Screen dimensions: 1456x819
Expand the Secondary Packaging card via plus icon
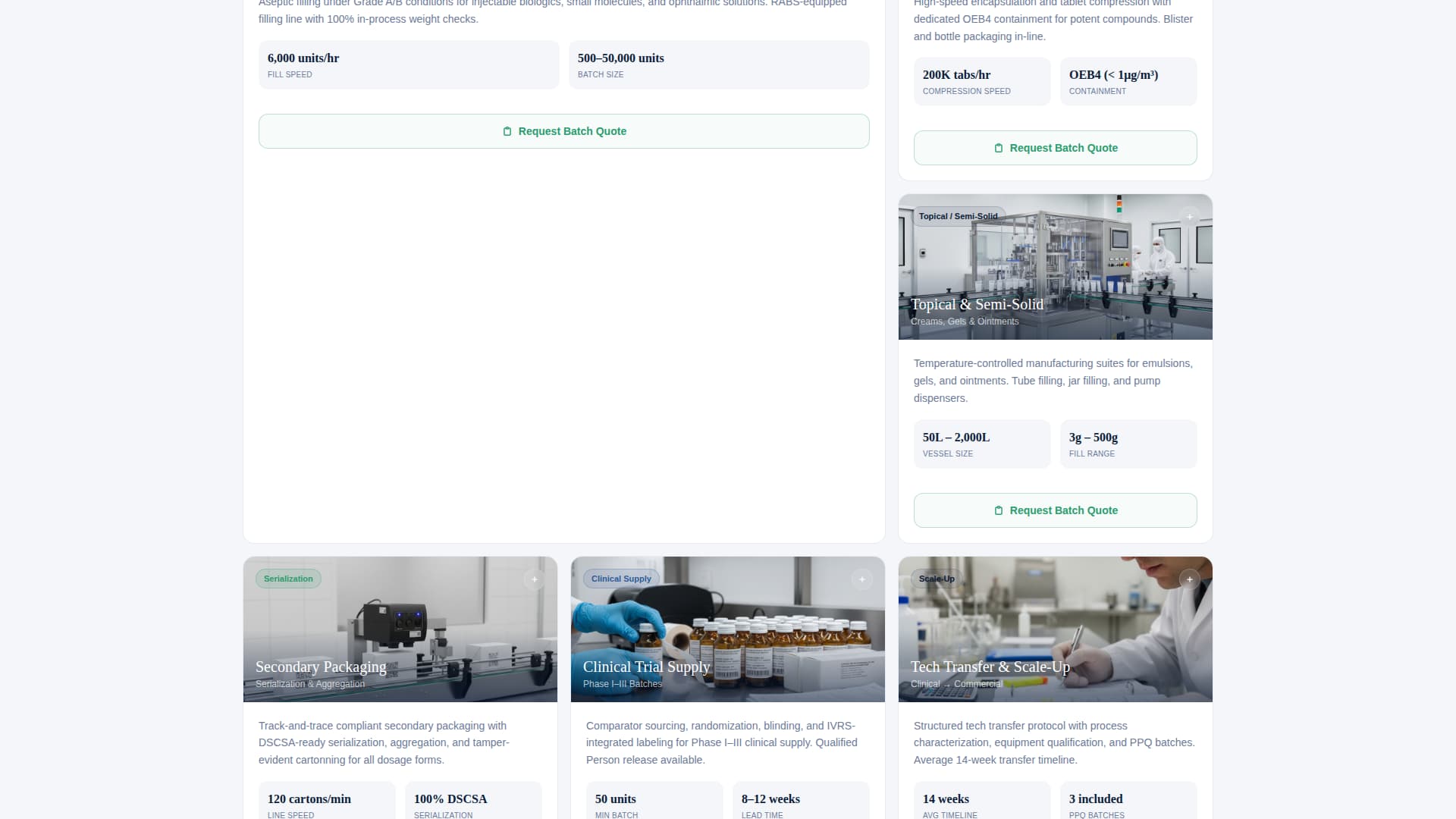coord(534,579)
